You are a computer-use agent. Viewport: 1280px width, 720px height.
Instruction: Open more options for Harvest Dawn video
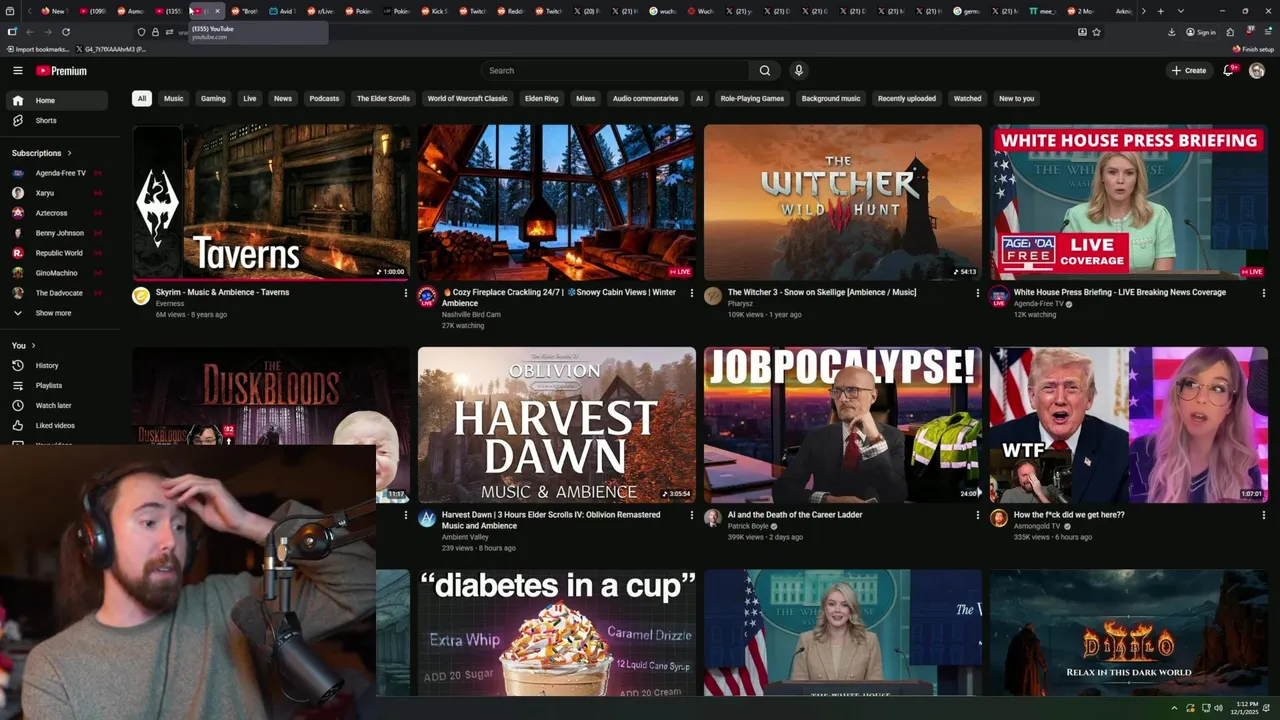tap(691, 515)
